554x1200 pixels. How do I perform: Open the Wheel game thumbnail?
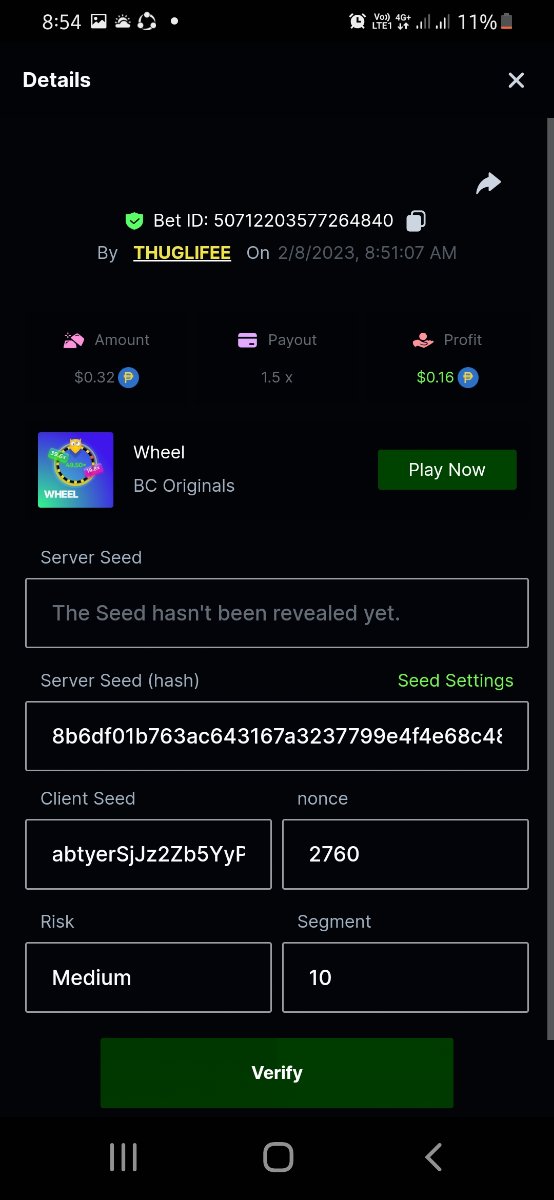click(75, 470)
